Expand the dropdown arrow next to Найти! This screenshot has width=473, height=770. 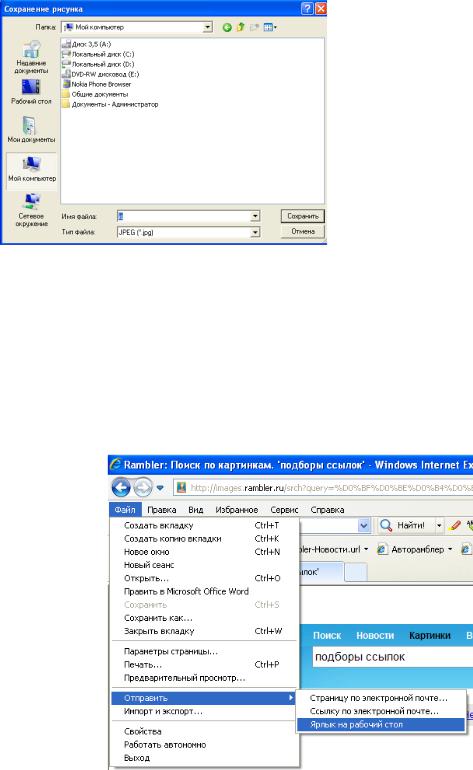point(439,525)
